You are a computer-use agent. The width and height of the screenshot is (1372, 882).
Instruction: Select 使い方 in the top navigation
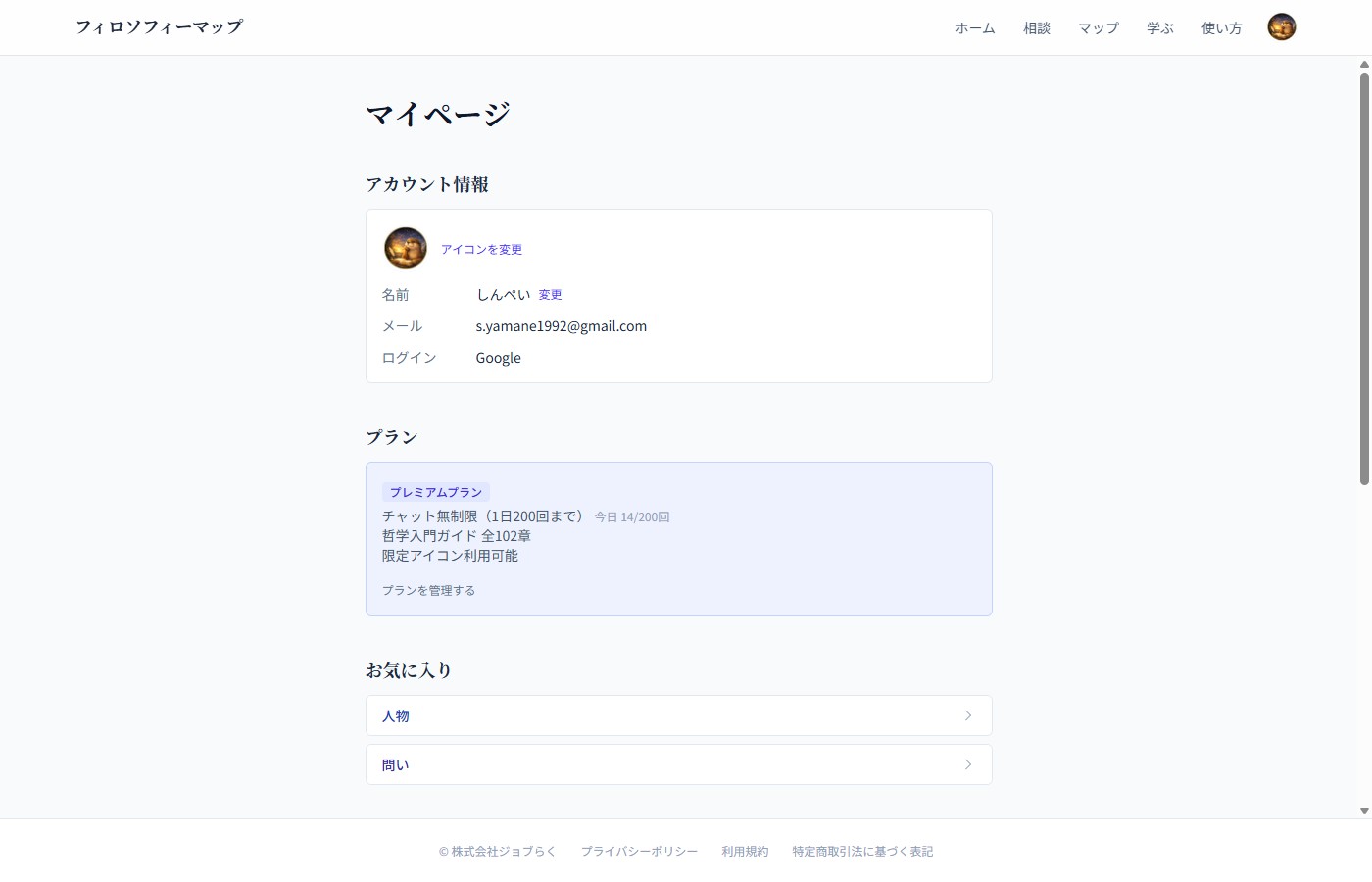click(x=1220, y=28)
